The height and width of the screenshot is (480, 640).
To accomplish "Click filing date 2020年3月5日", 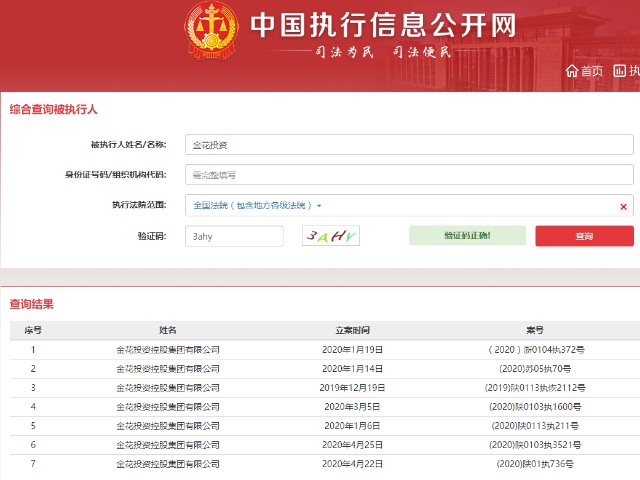I will click(x=352, y=407).
